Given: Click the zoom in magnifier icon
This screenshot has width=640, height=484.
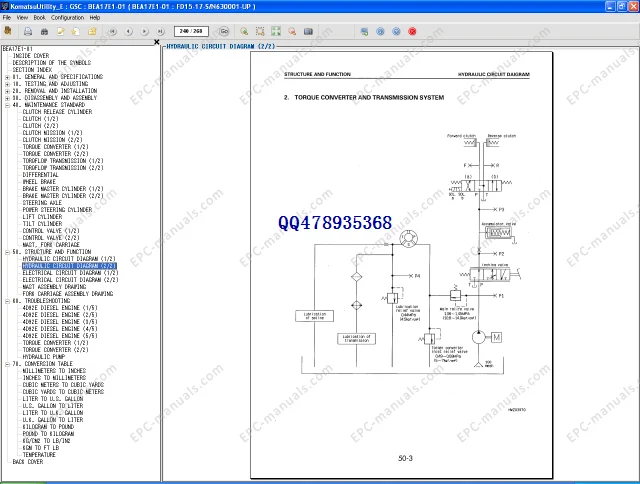Looking at the screenshot, I should pos(244,31).
